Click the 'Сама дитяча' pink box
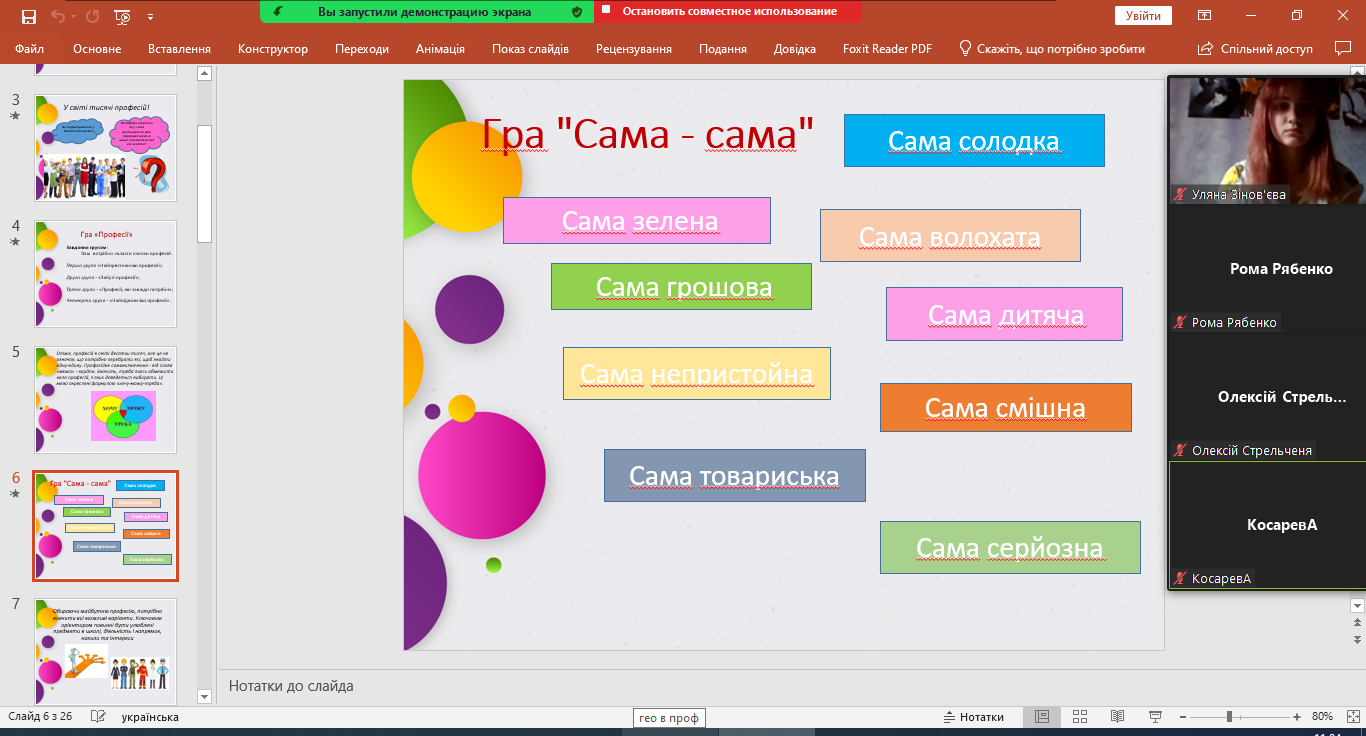The height and width of the screenshot is (736, 1366). [x=1004, y=314]
